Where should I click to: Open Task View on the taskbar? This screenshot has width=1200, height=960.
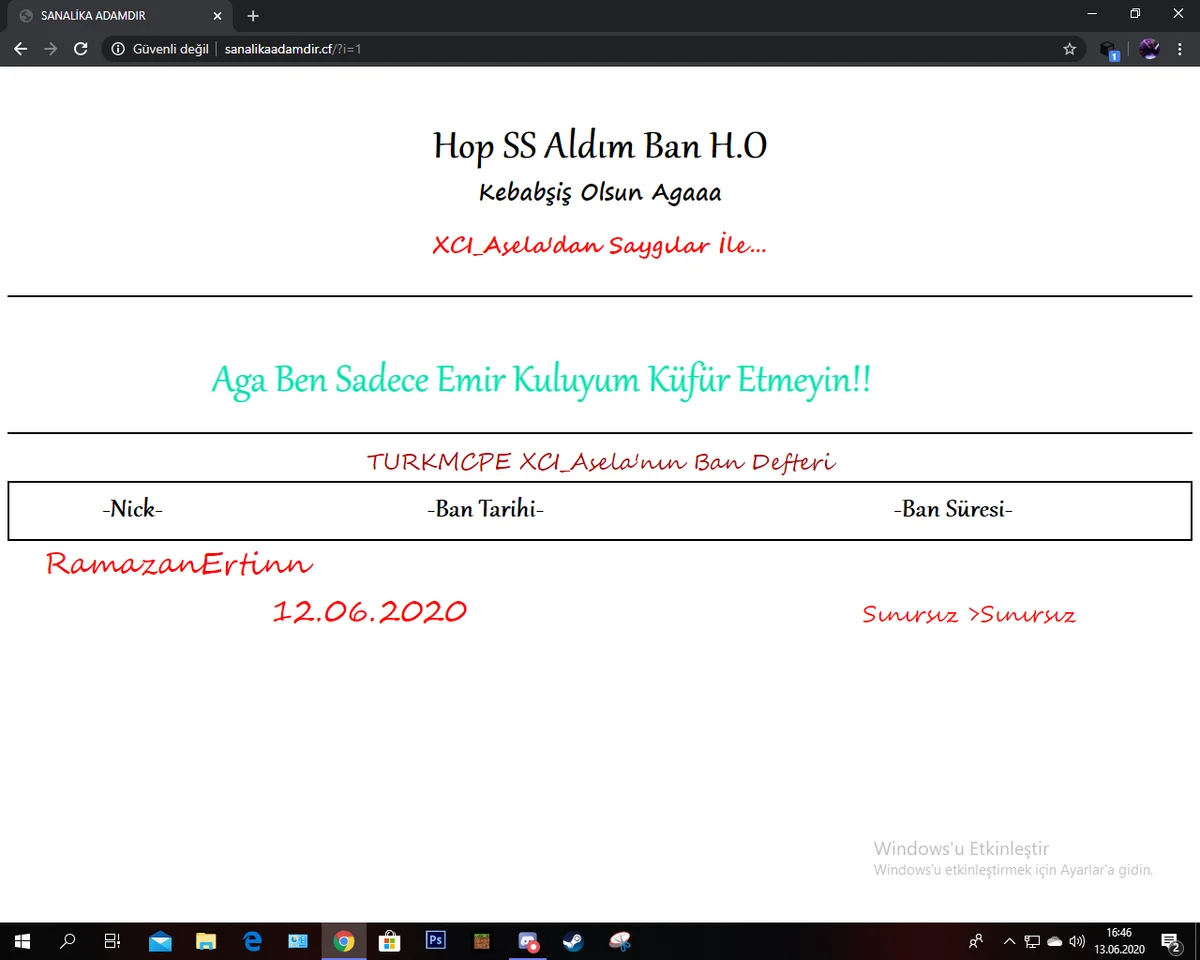[x=113, y=941]
